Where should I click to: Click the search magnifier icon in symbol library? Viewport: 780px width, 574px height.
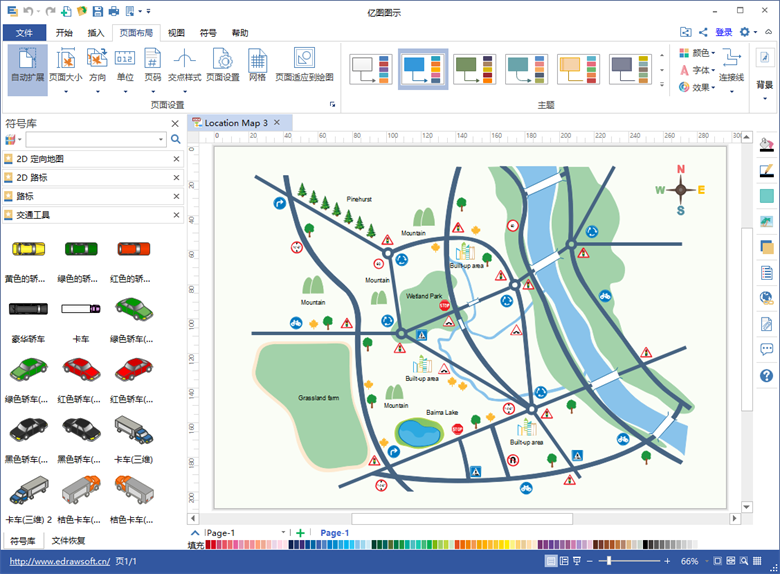[176, 139]
